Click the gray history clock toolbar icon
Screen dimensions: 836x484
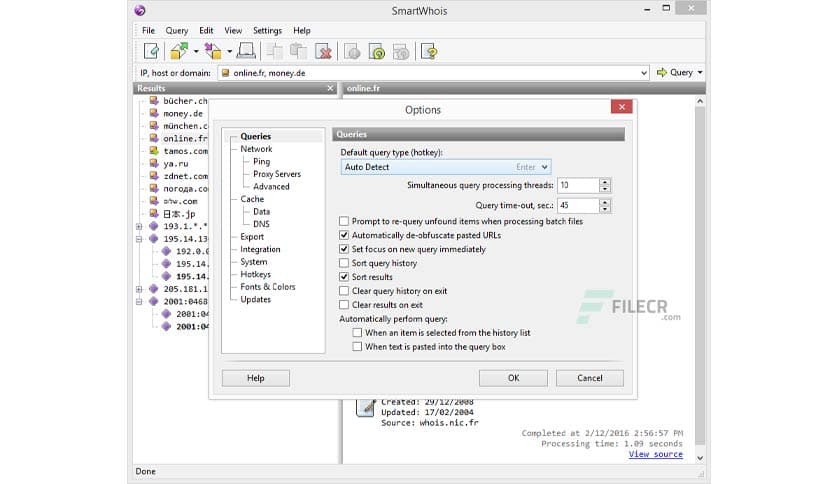[401, 52]
